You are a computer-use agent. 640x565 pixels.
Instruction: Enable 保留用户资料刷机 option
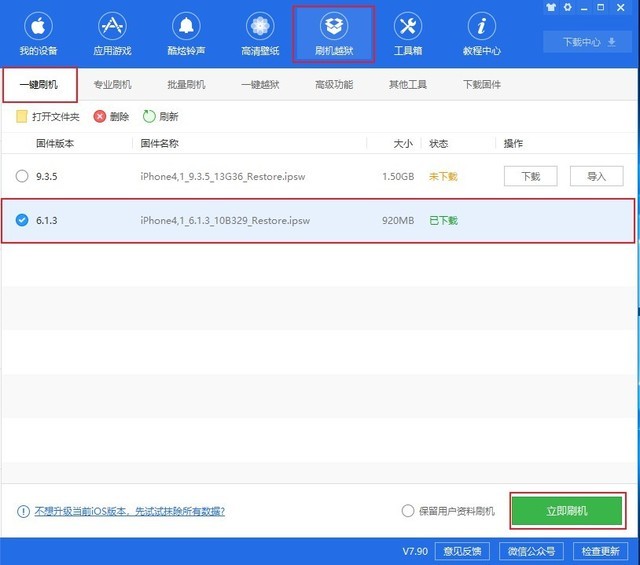407,511
